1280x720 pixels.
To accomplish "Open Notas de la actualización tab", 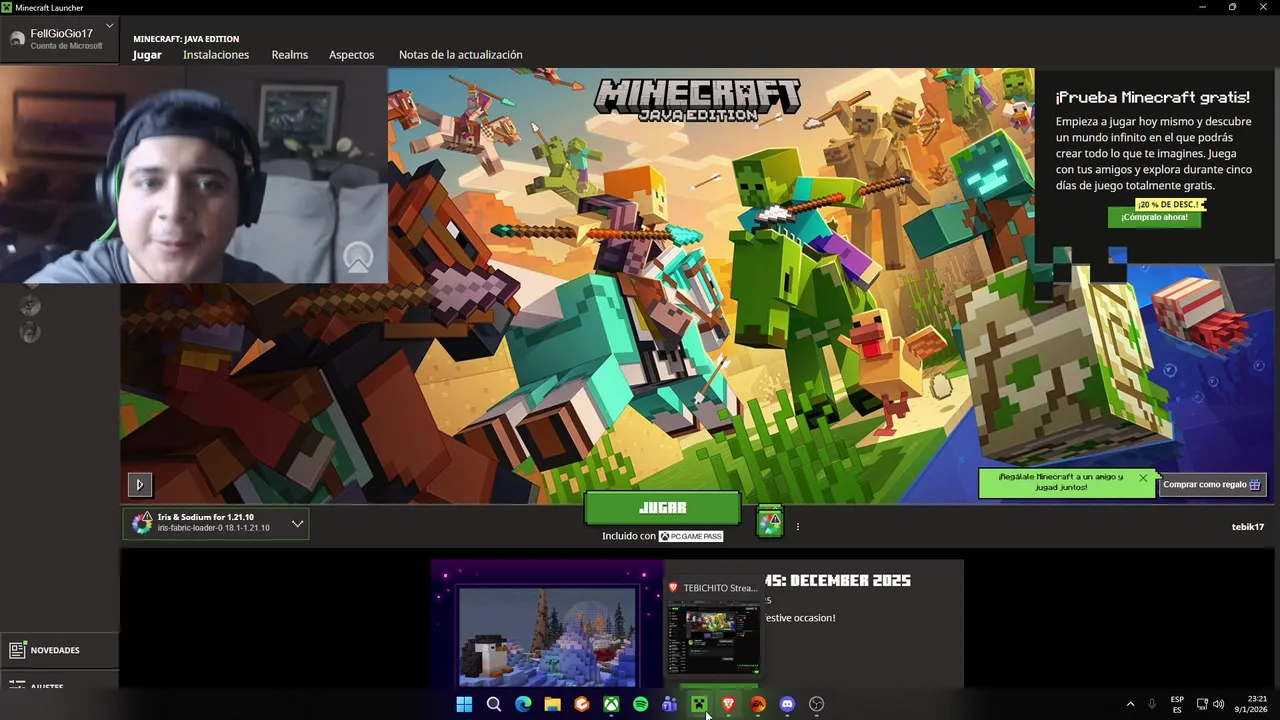I will pos(461,55).
